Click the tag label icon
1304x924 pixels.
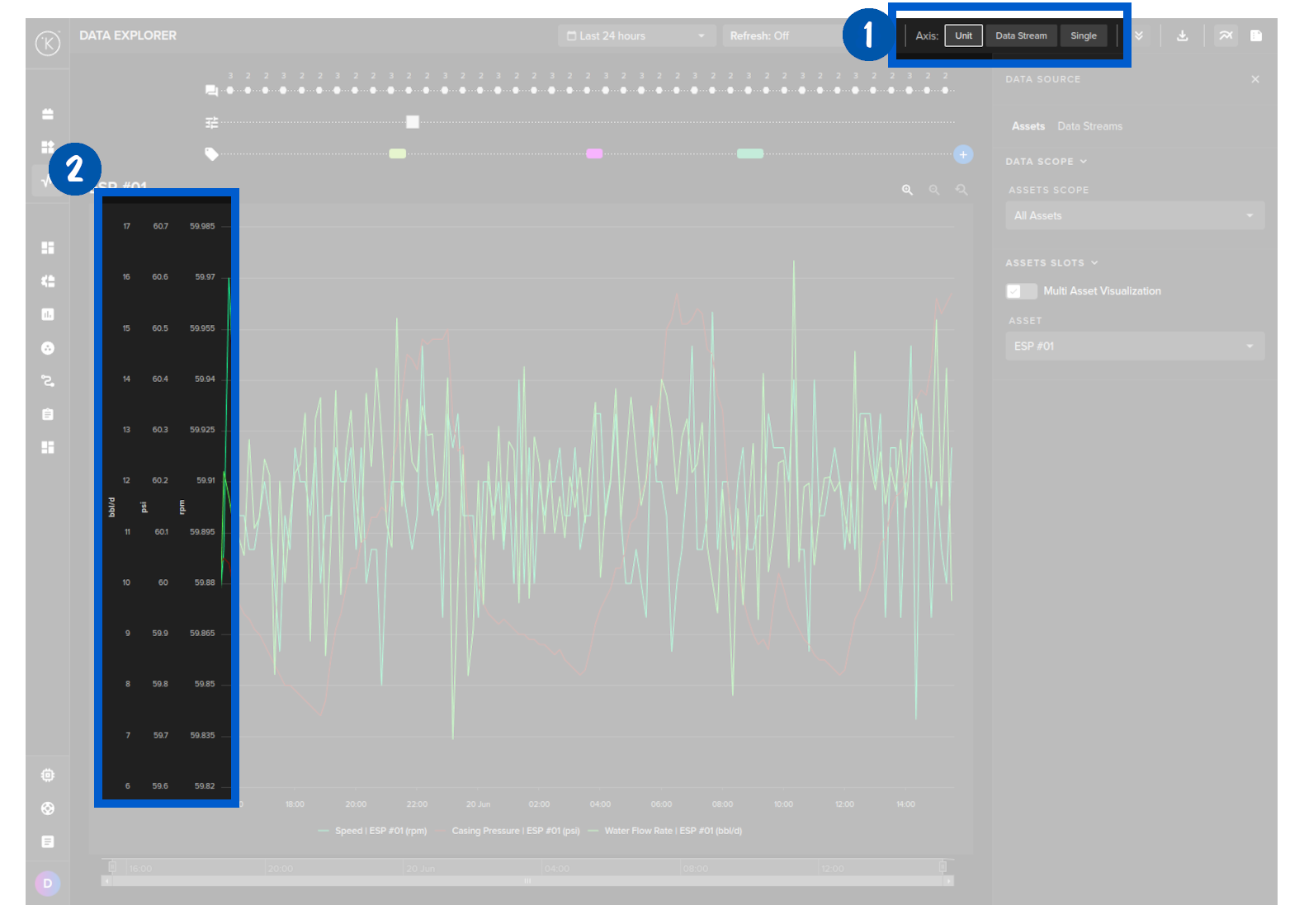(x=211, y=154)
